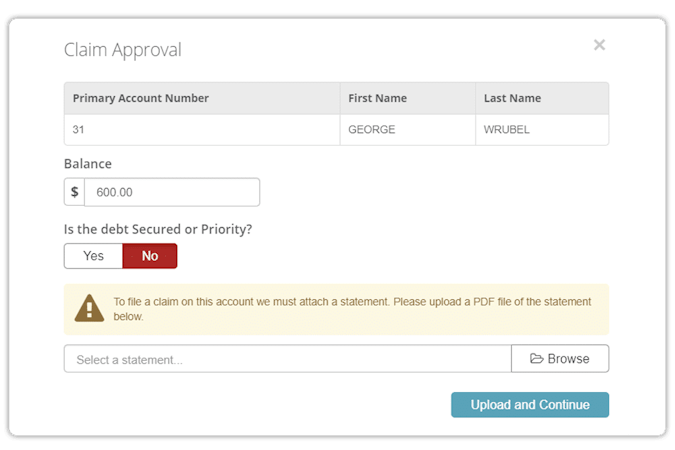Click the warning triangle icon
Viewport: 675px width, 450px height.
tap(90, 309)
